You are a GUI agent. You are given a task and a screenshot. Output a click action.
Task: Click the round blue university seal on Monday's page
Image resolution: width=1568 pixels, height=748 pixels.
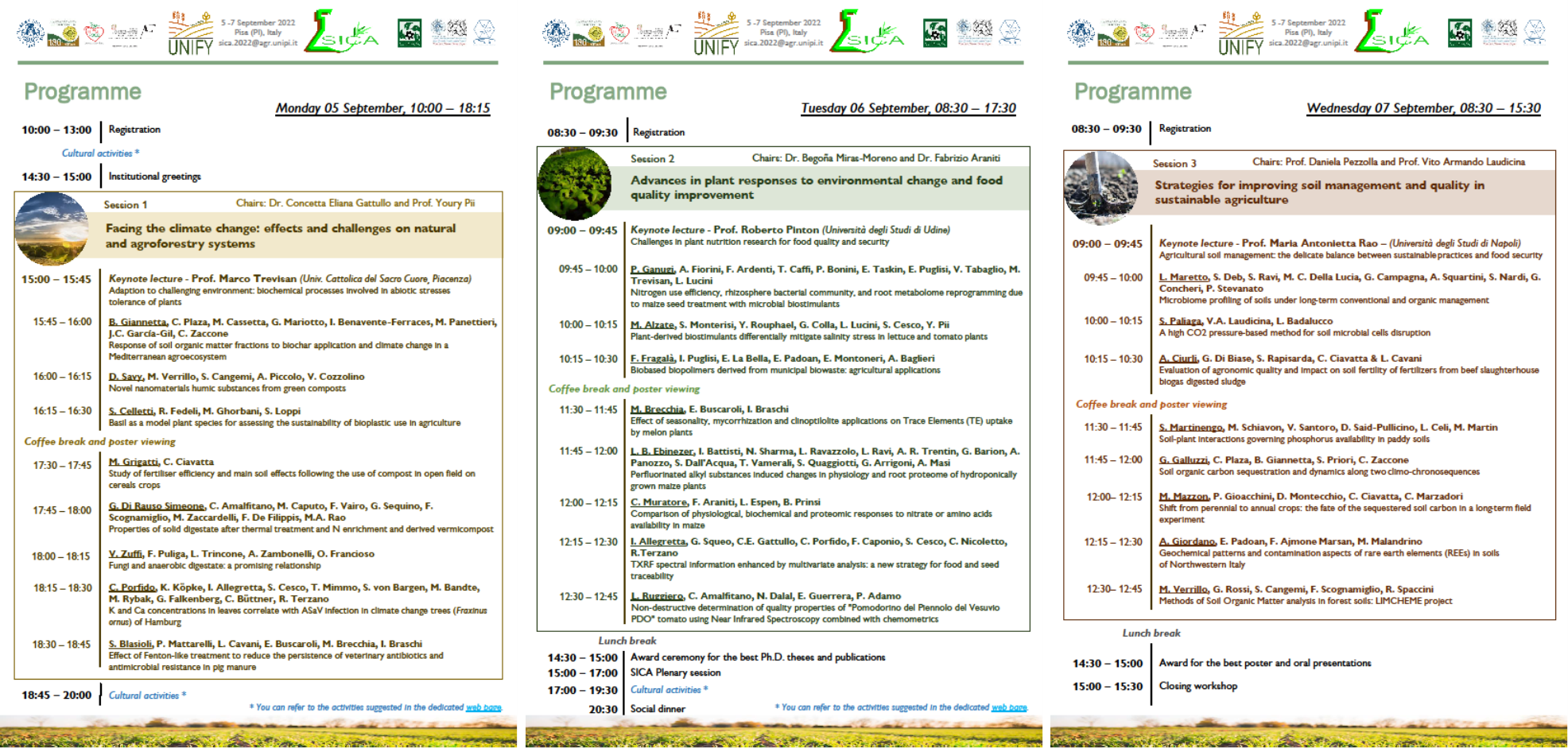(31, 33)
